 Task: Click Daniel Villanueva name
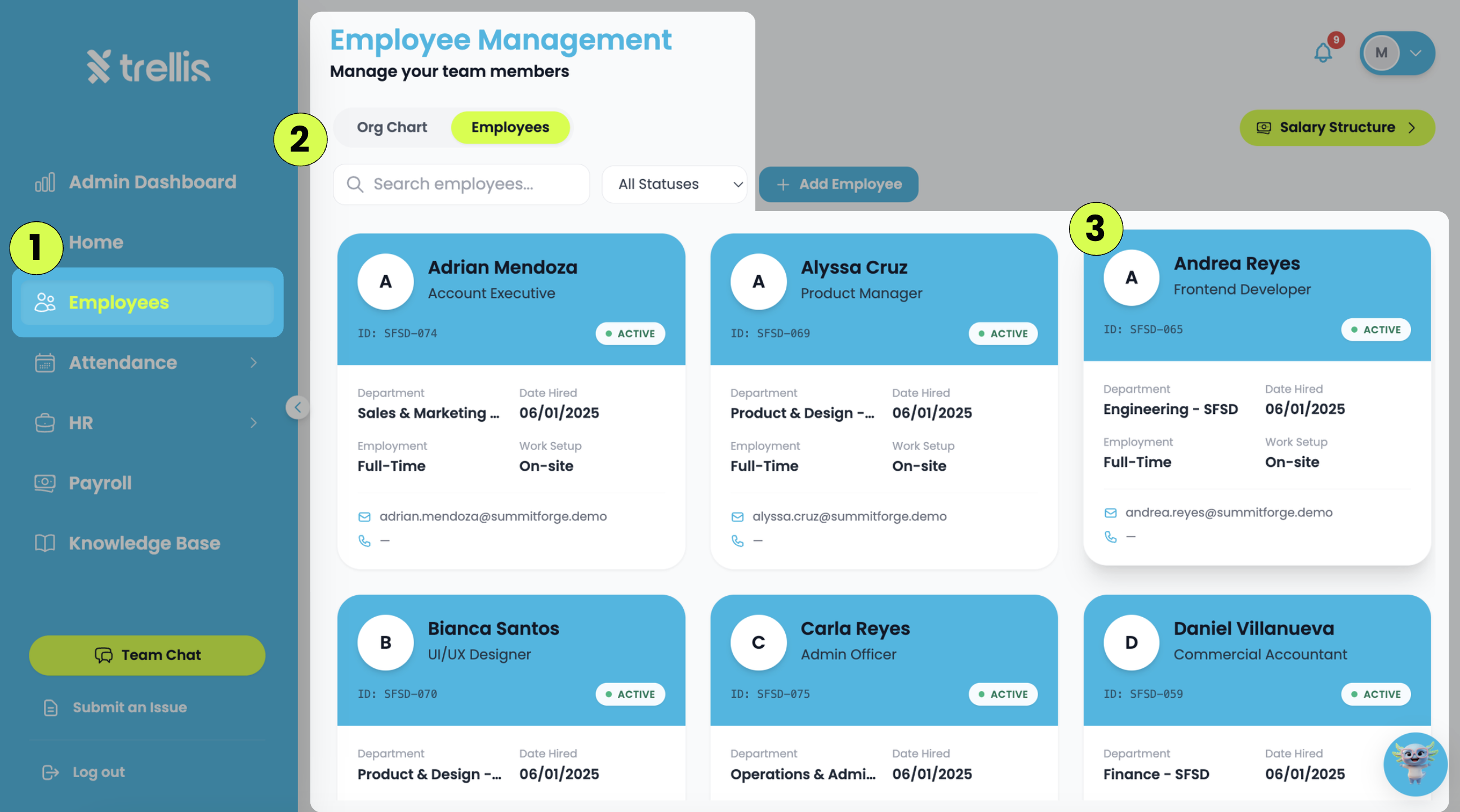pos(1254,628)
